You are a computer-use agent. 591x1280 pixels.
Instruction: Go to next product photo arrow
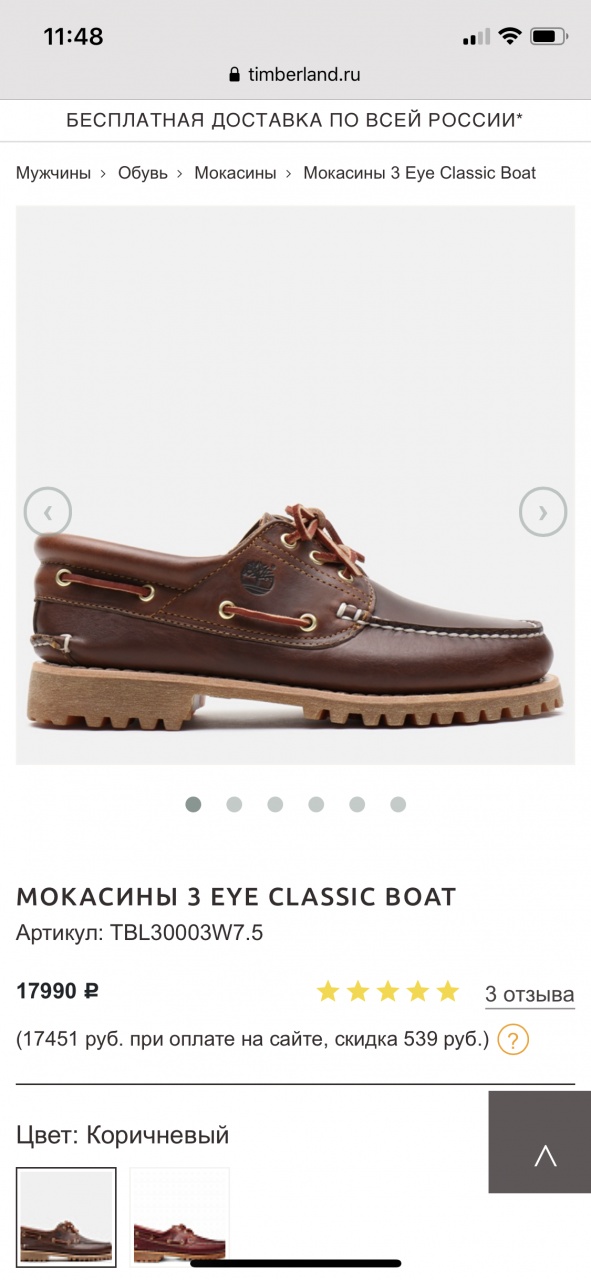click(543, 512)
